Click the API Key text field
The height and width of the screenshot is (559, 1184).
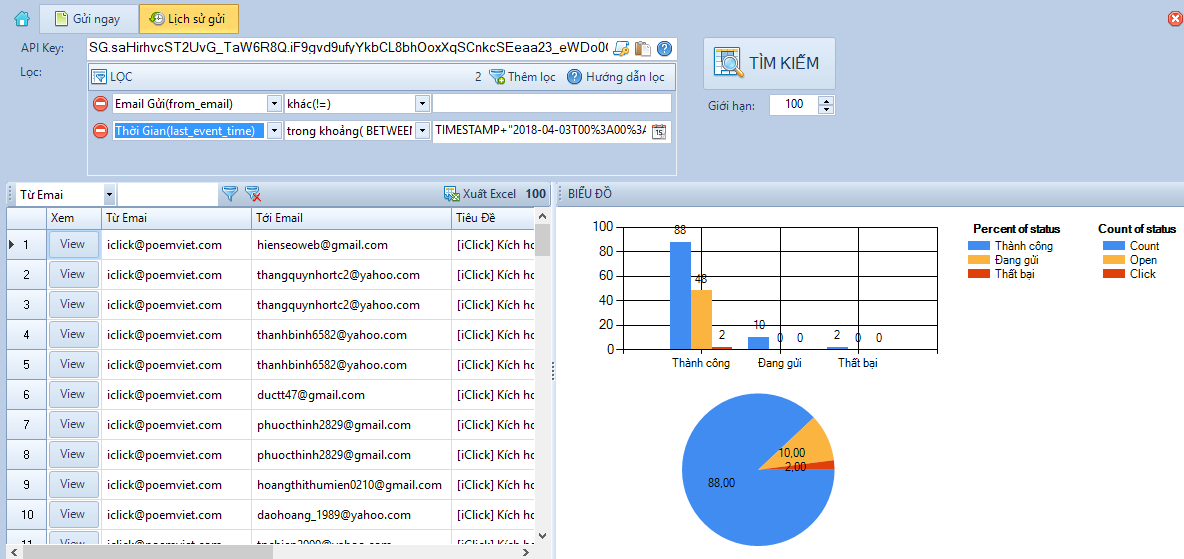[347, 48]
